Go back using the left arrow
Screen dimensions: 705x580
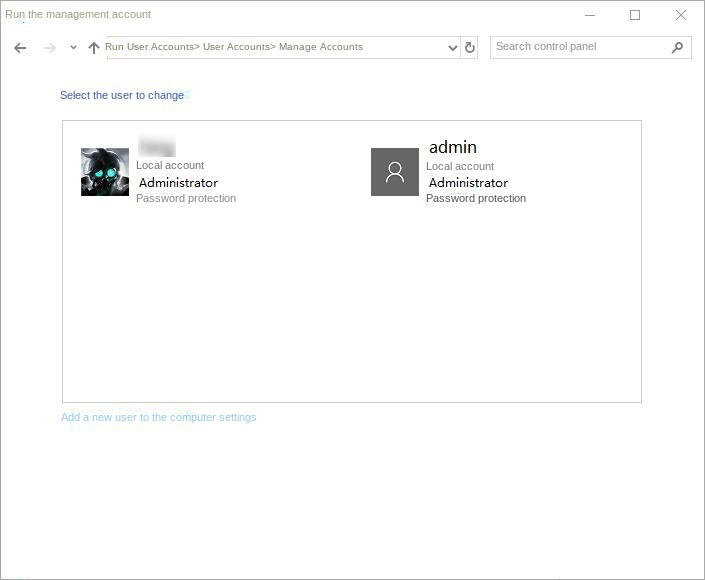point(20,48)
